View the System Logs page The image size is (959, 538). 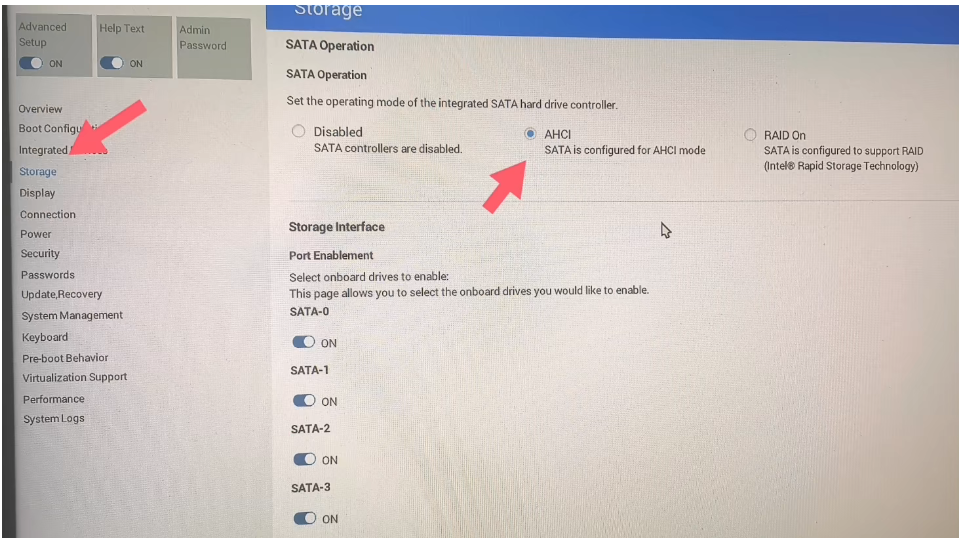[x=54, y=419]
